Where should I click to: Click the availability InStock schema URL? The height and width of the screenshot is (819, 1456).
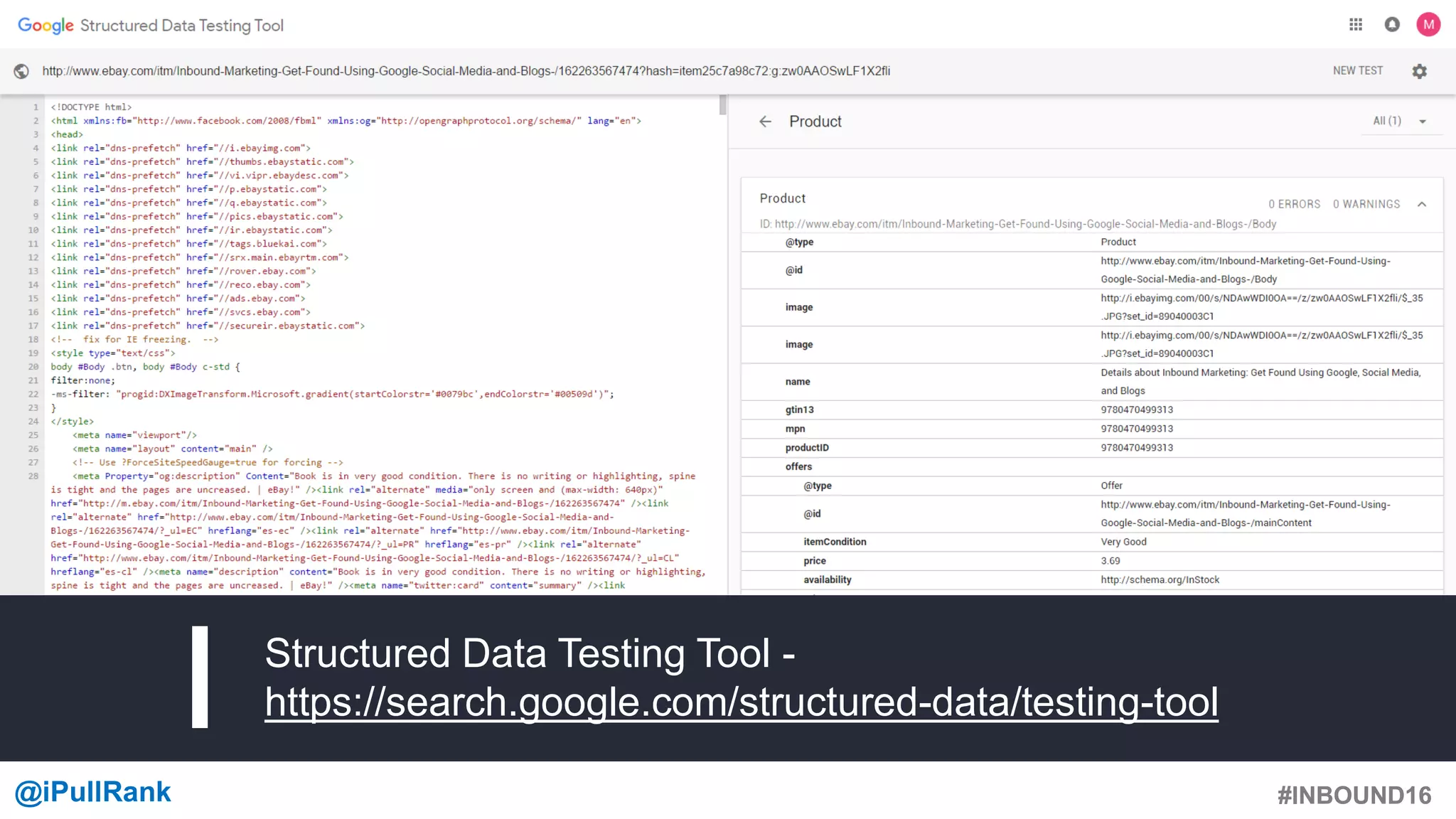[x=1160, y=580]
